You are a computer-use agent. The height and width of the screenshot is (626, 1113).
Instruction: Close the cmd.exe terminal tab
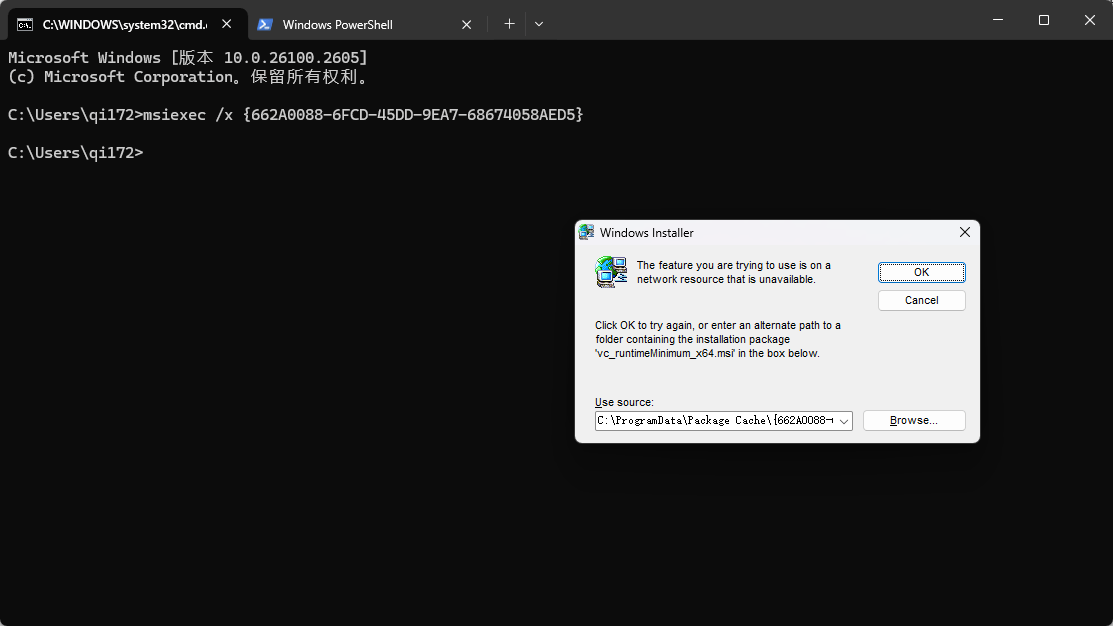tap(226, 24)
